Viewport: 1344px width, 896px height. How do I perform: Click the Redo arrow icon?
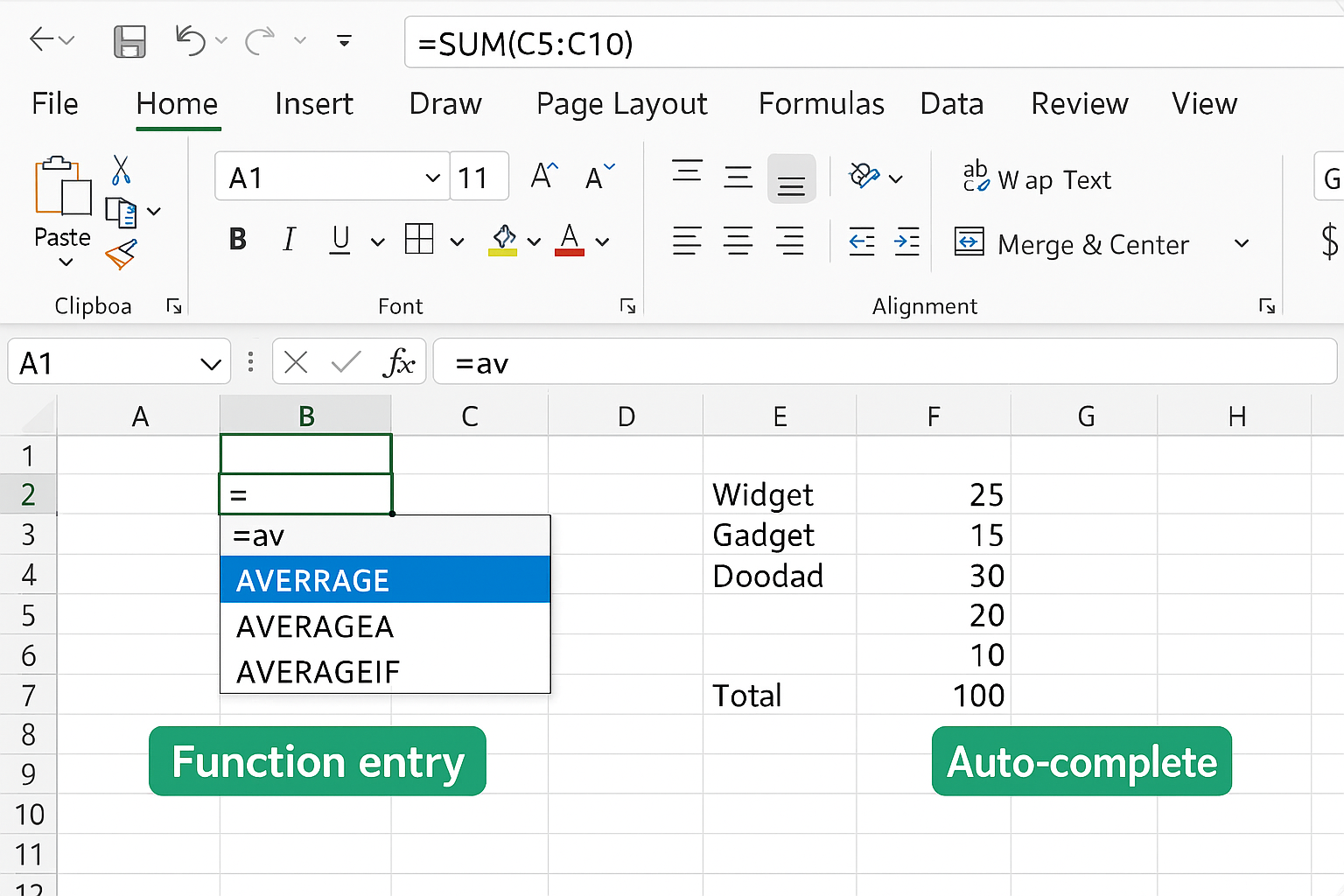click(259, 40)
